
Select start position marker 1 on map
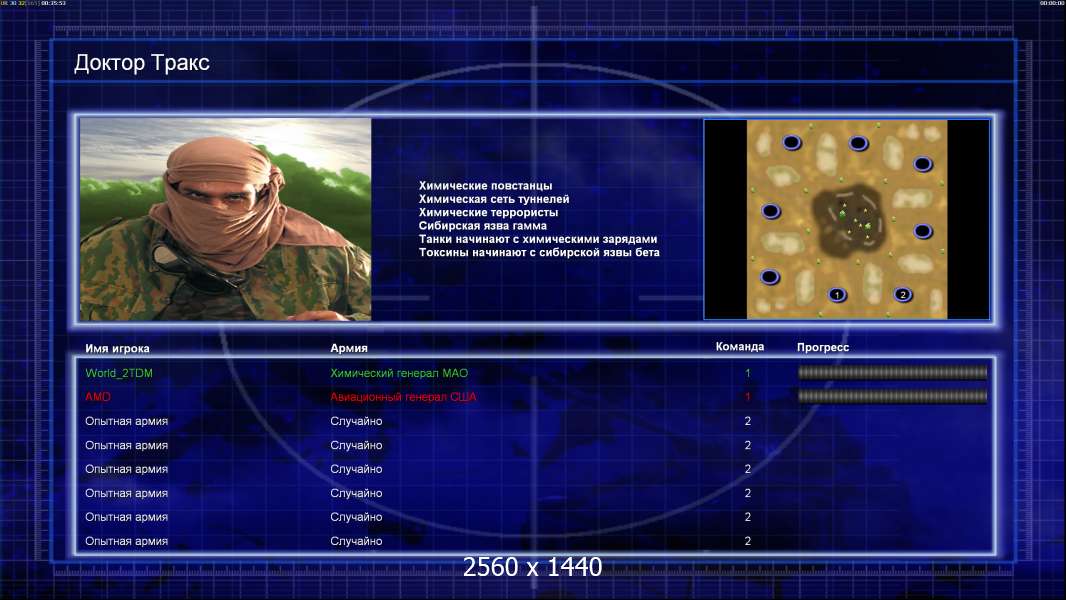[x=837, y=295]
